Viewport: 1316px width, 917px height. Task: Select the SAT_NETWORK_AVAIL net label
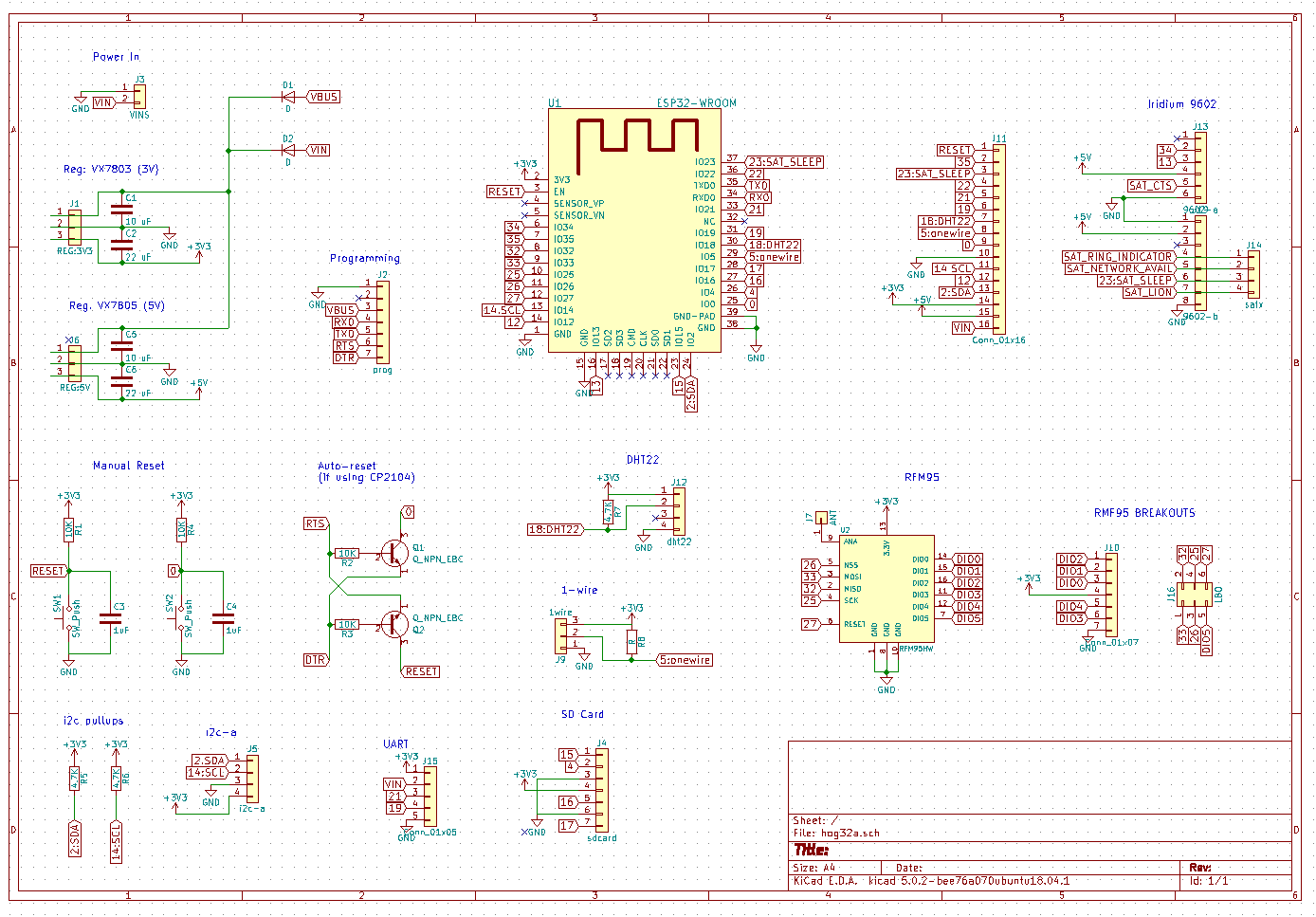coord(1119,268)
